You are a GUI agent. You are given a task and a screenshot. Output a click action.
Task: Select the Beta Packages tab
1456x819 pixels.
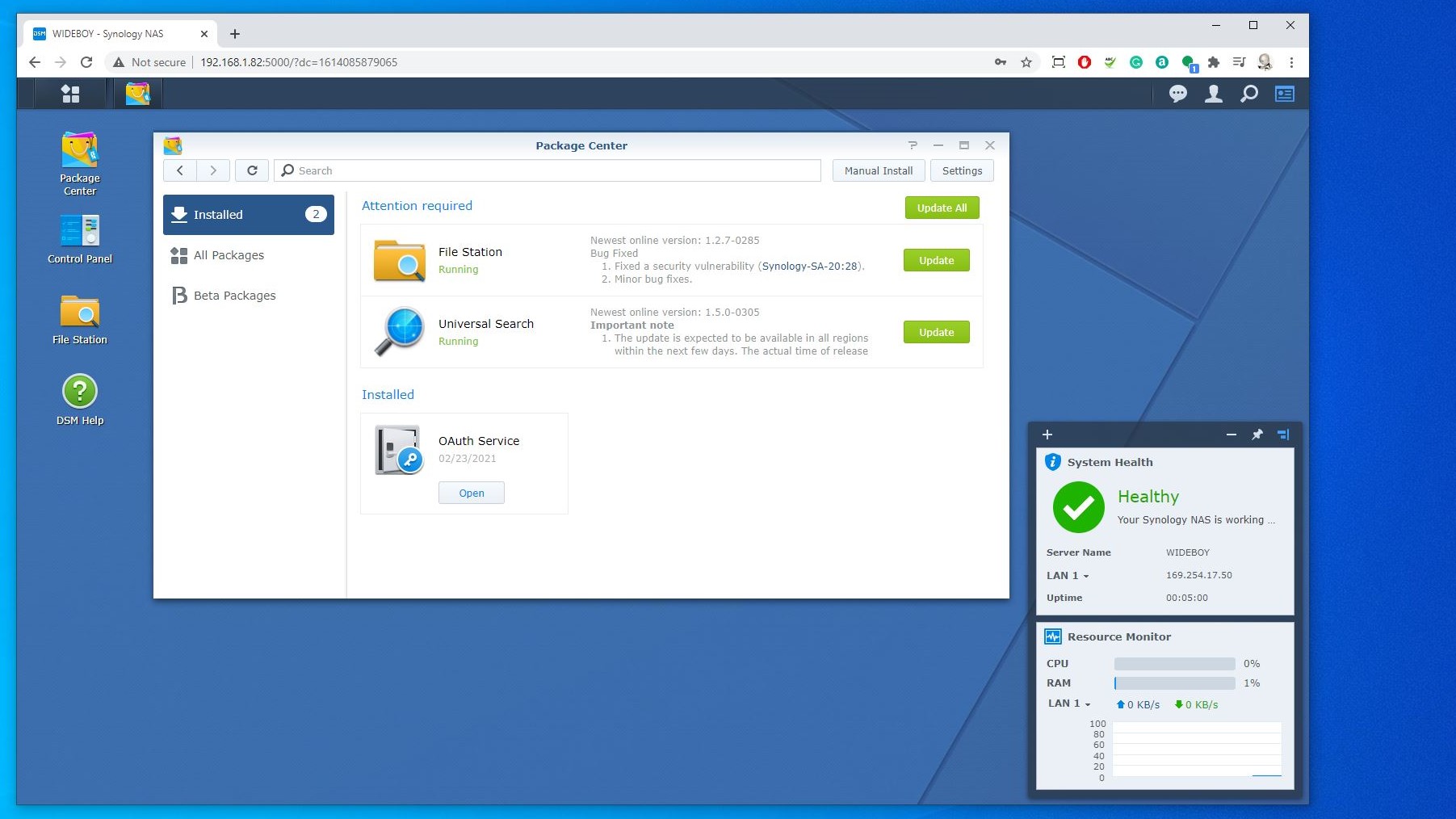[249, 296]
